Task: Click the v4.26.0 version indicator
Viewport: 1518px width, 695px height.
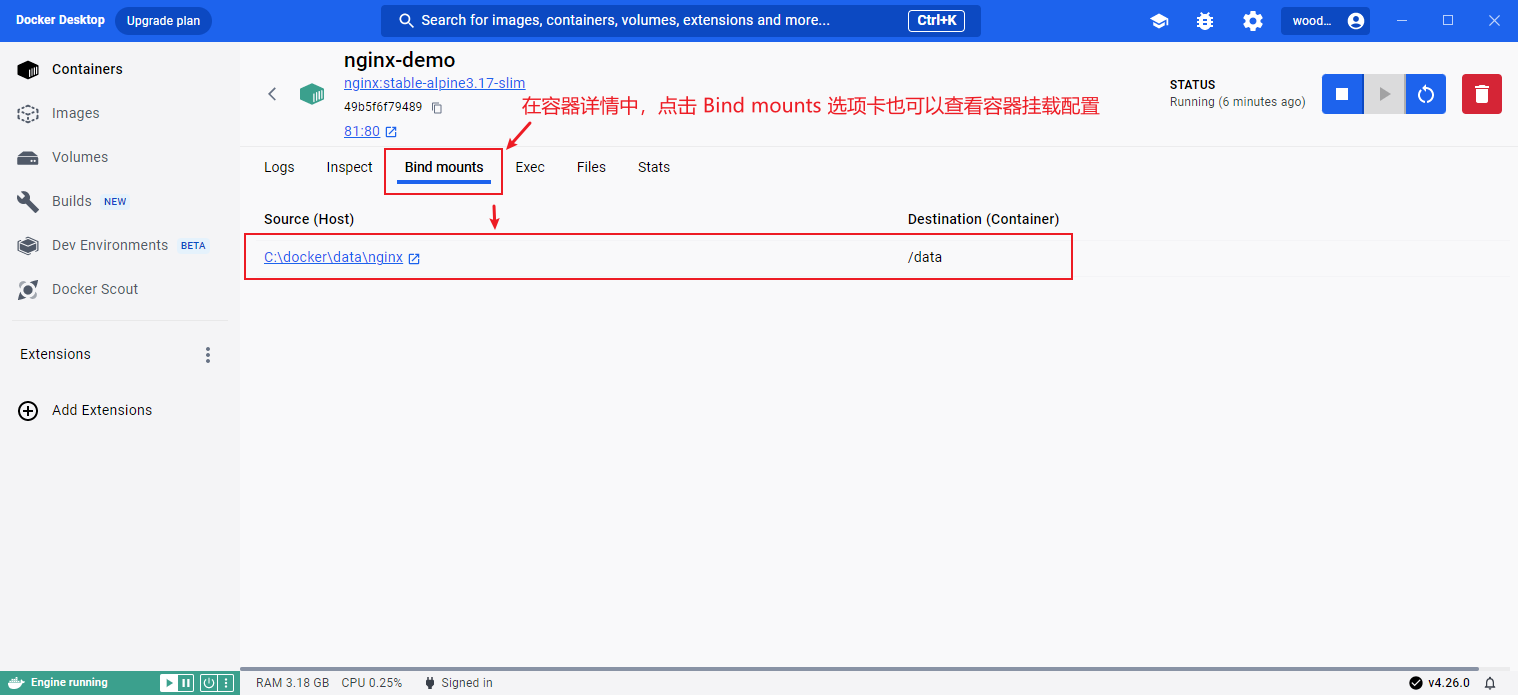Action: tap(1439, 683)
